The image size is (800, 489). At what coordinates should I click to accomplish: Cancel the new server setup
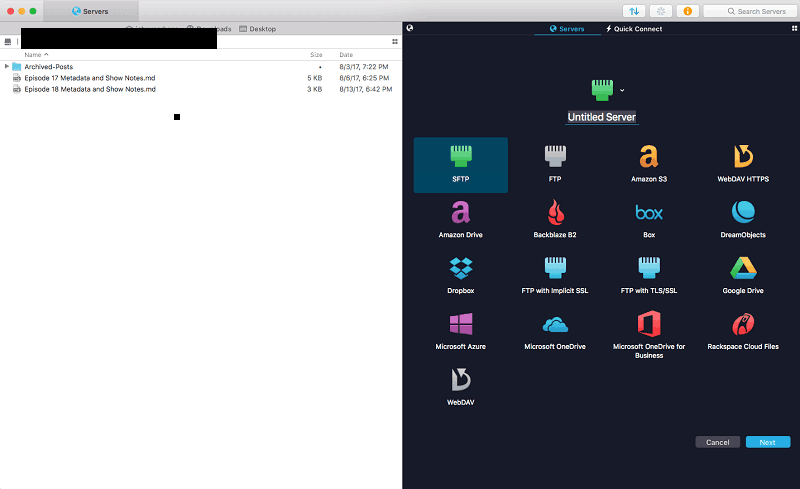(717, 442)
